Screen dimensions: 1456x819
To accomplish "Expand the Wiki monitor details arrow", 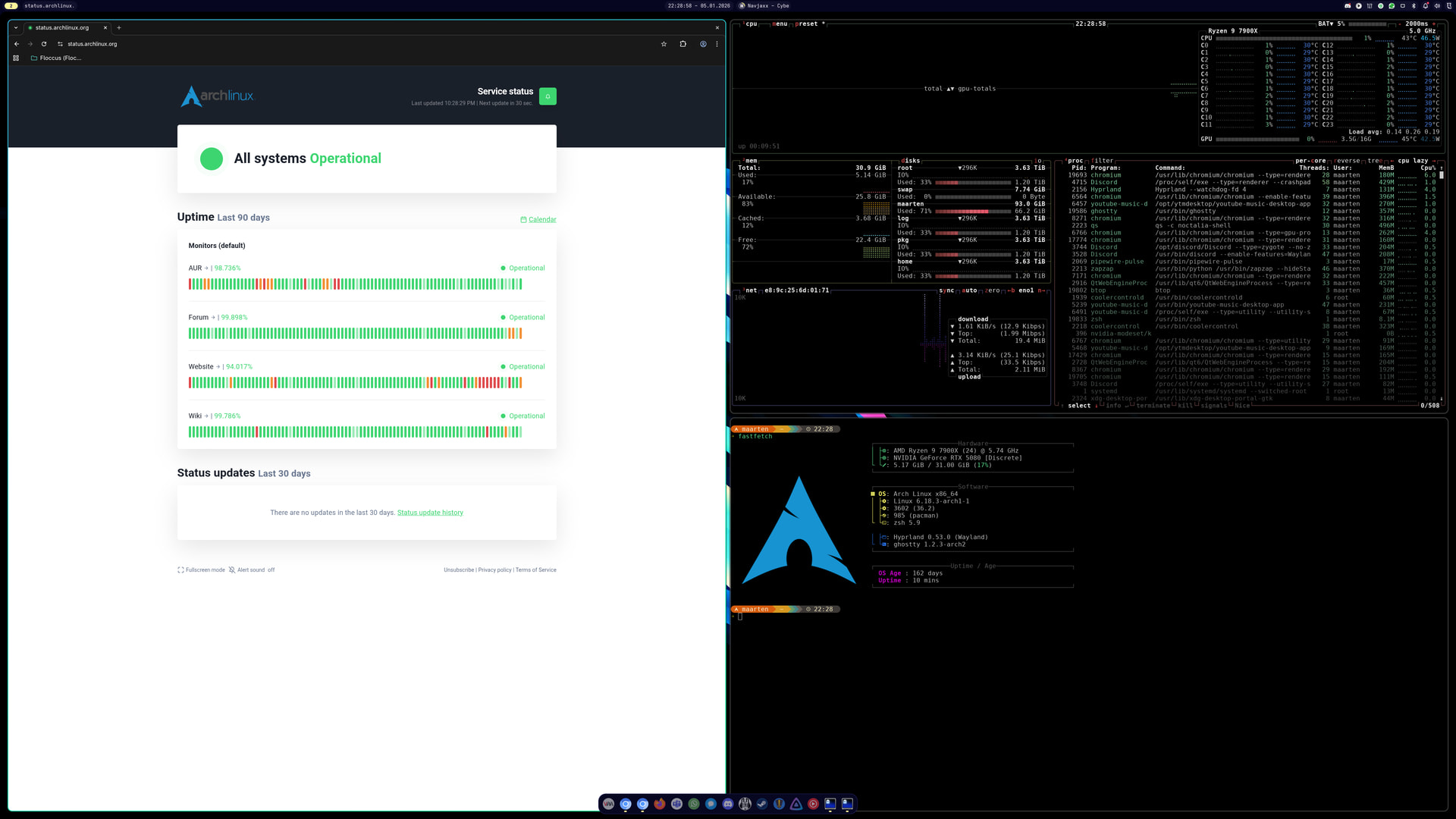I will pyautogui.click(x=206, y=416).
